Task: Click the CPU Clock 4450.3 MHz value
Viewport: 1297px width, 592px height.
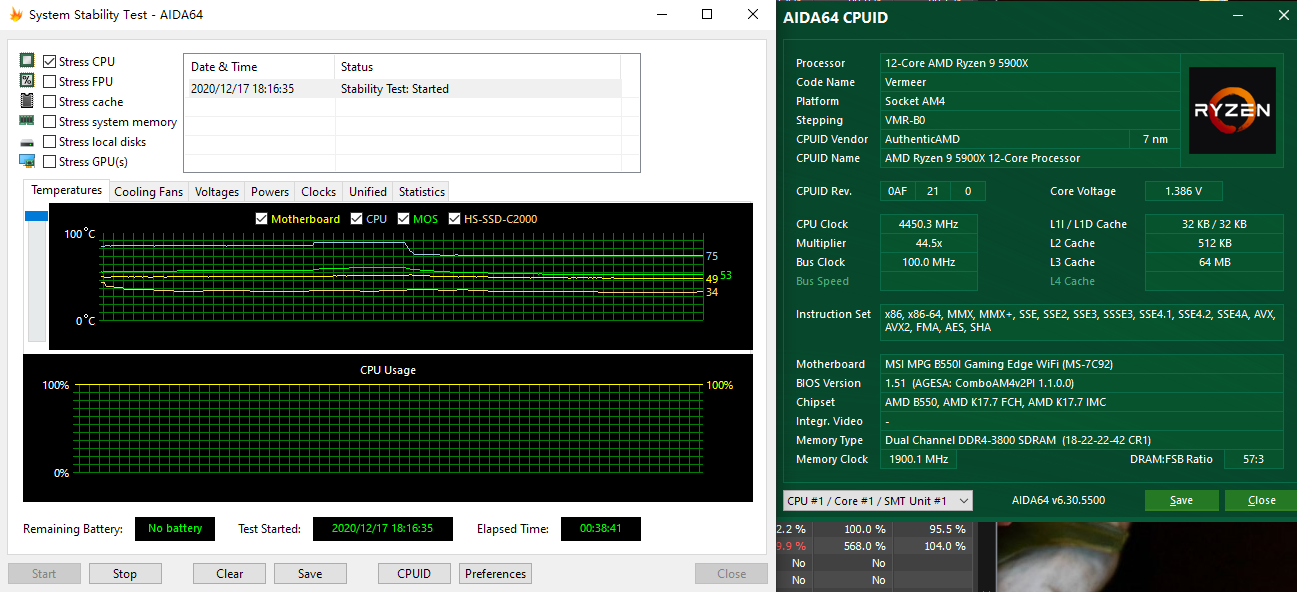Action: pyautogui.click(x=929, y=224)
